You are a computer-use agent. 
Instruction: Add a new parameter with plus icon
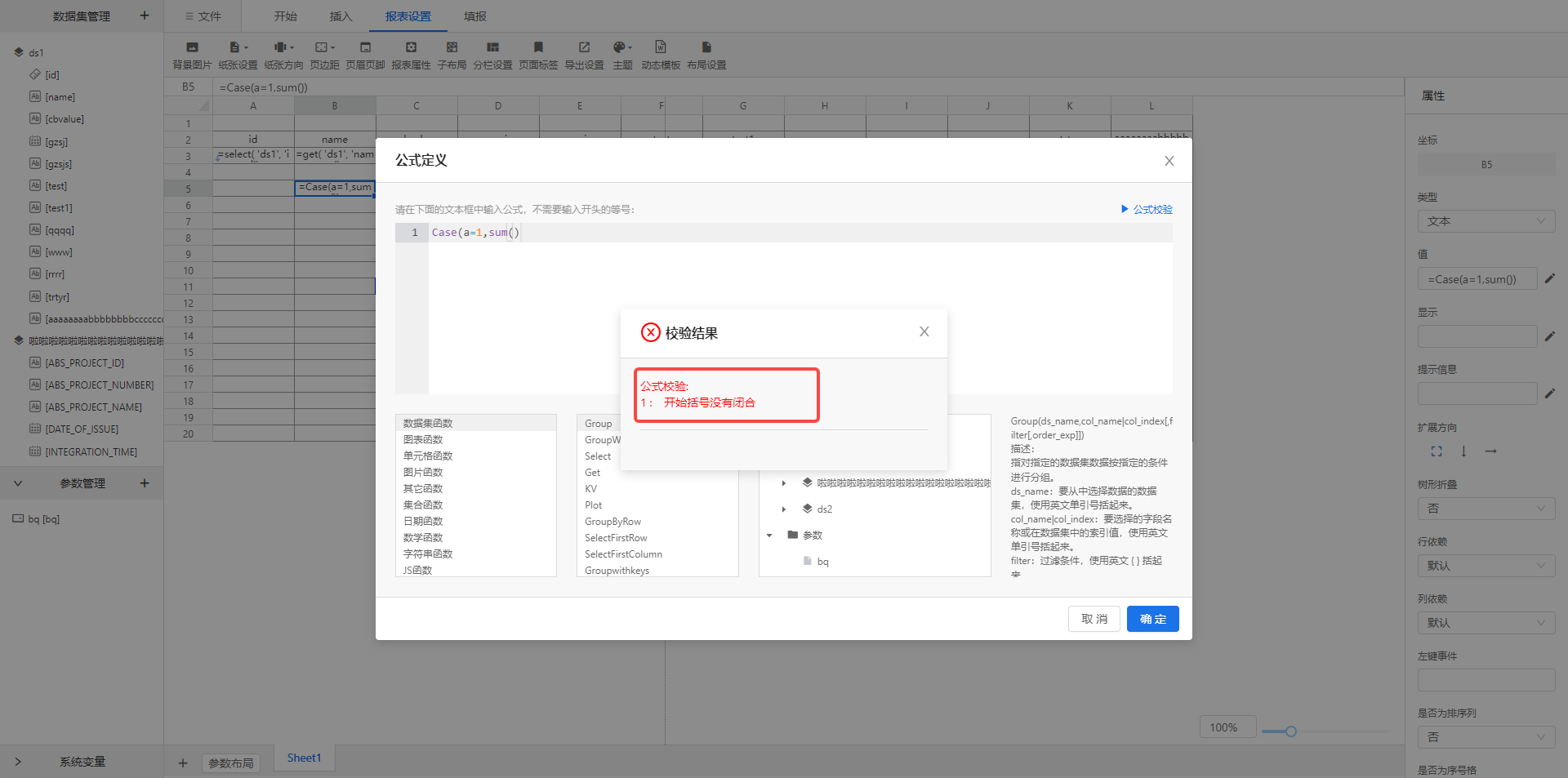145,483
